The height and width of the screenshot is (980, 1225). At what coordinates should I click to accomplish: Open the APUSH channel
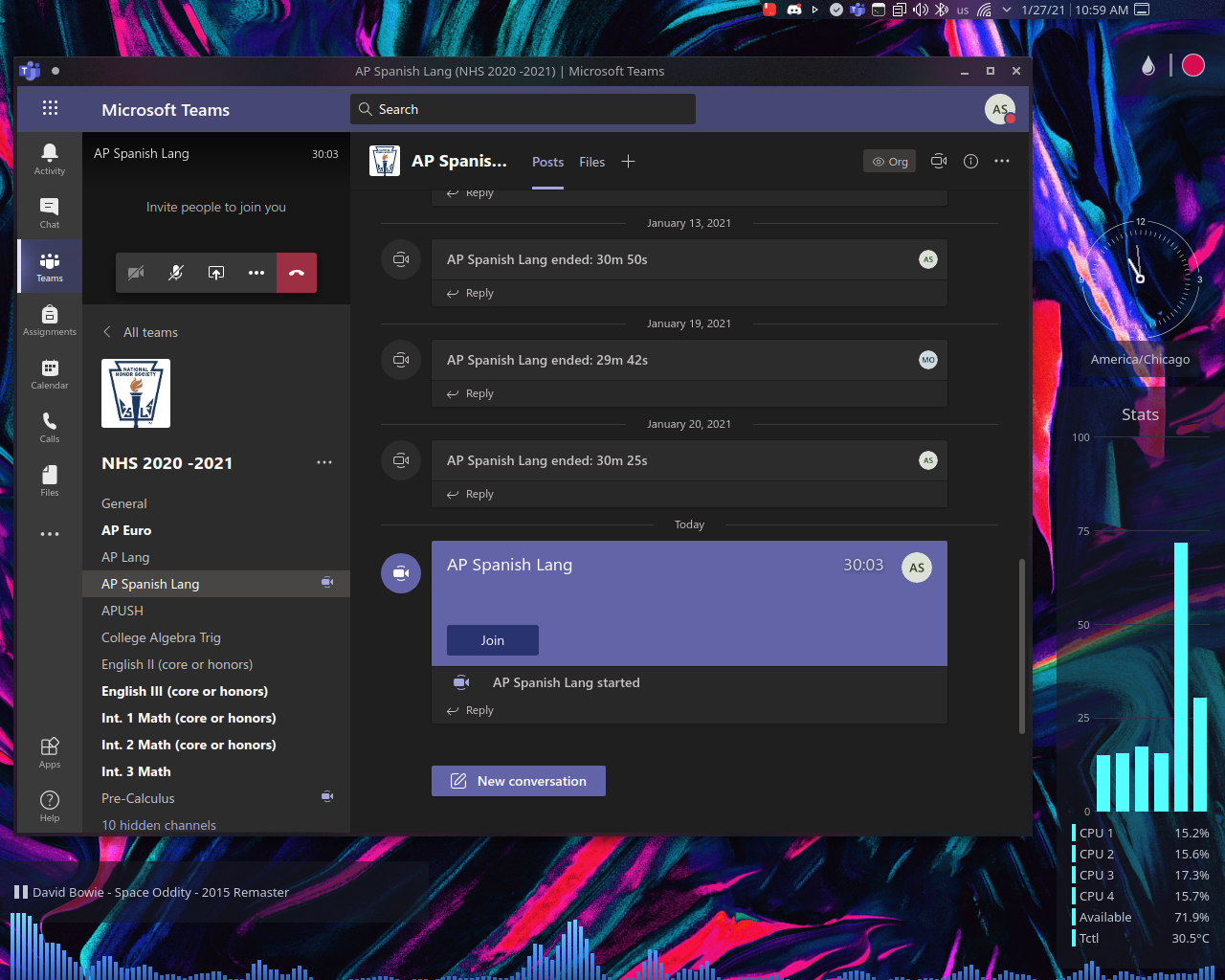(216, 611)
